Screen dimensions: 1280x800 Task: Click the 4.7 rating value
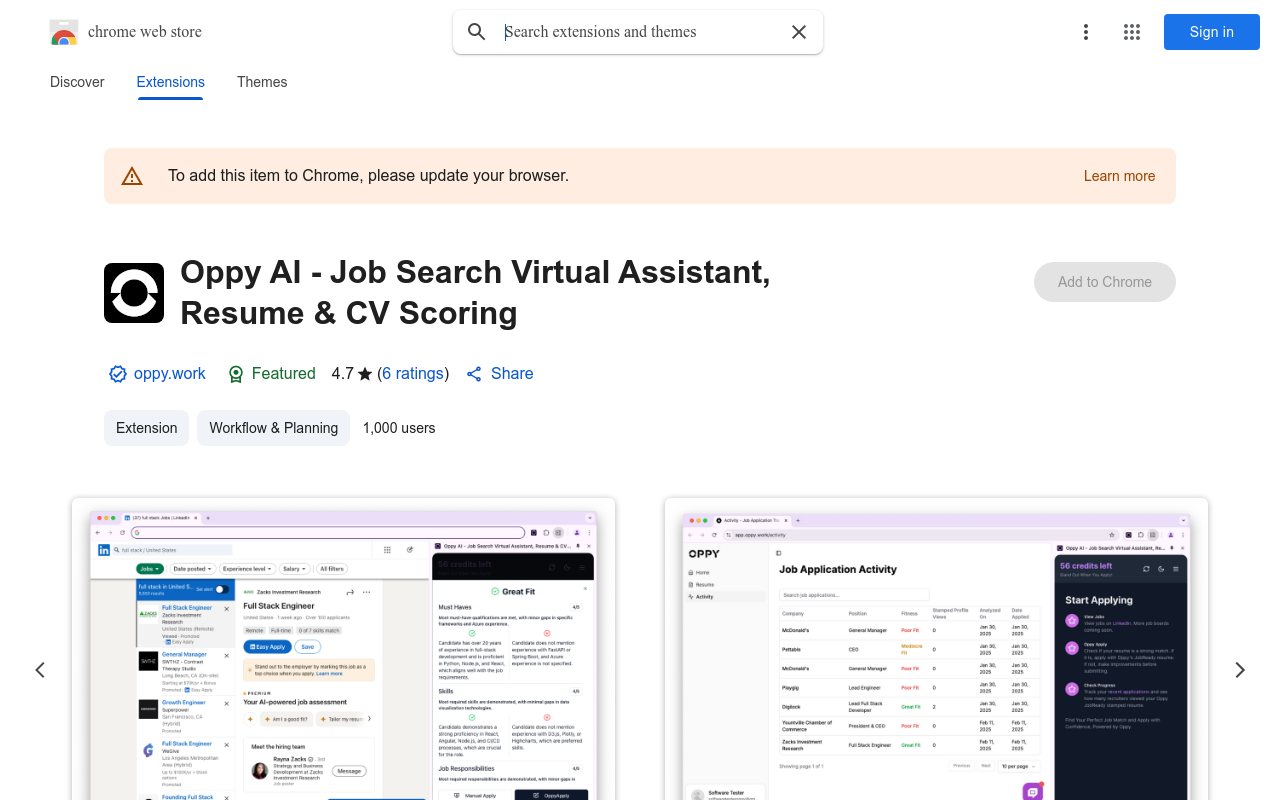[343, 374]
